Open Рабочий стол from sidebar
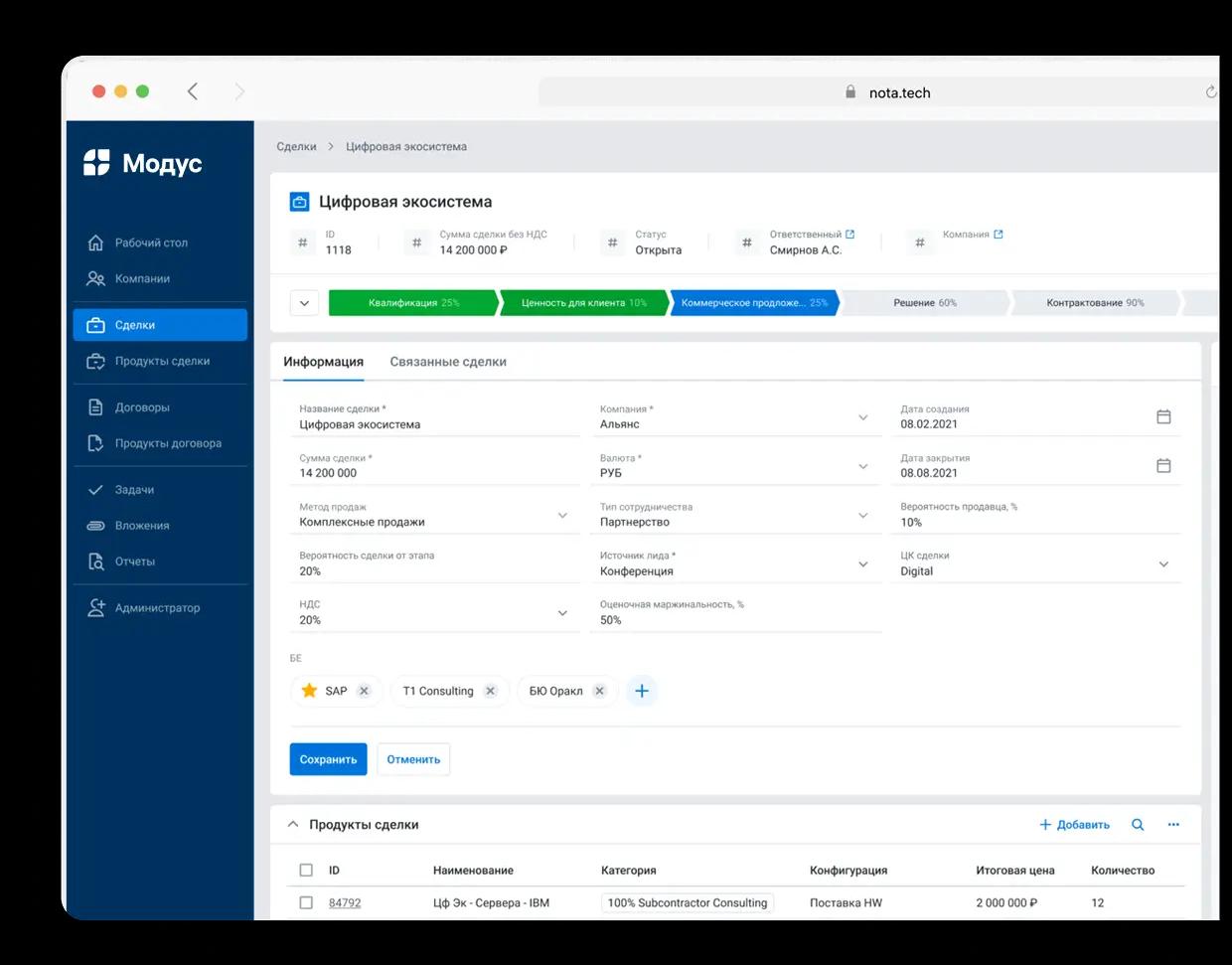 [x=160, y=242]
